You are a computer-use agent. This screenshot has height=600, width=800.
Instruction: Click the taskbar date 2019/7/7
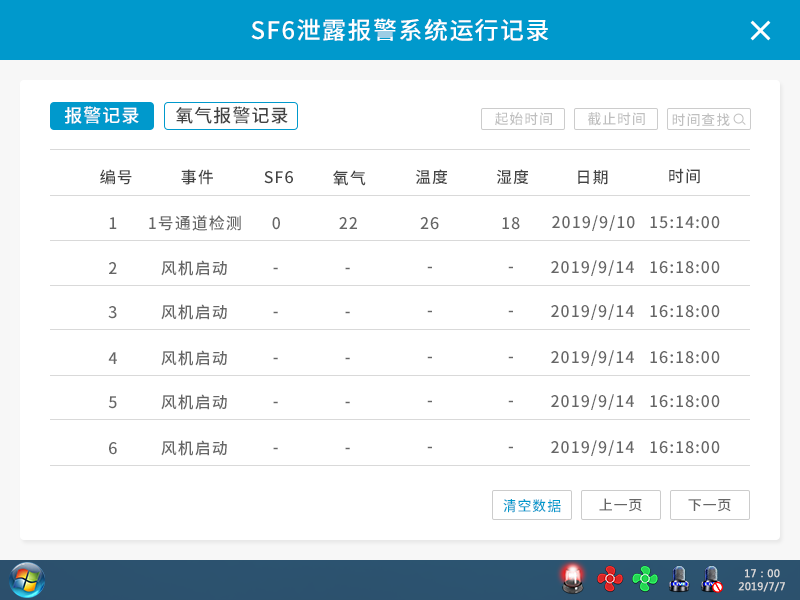click(762, 586)
